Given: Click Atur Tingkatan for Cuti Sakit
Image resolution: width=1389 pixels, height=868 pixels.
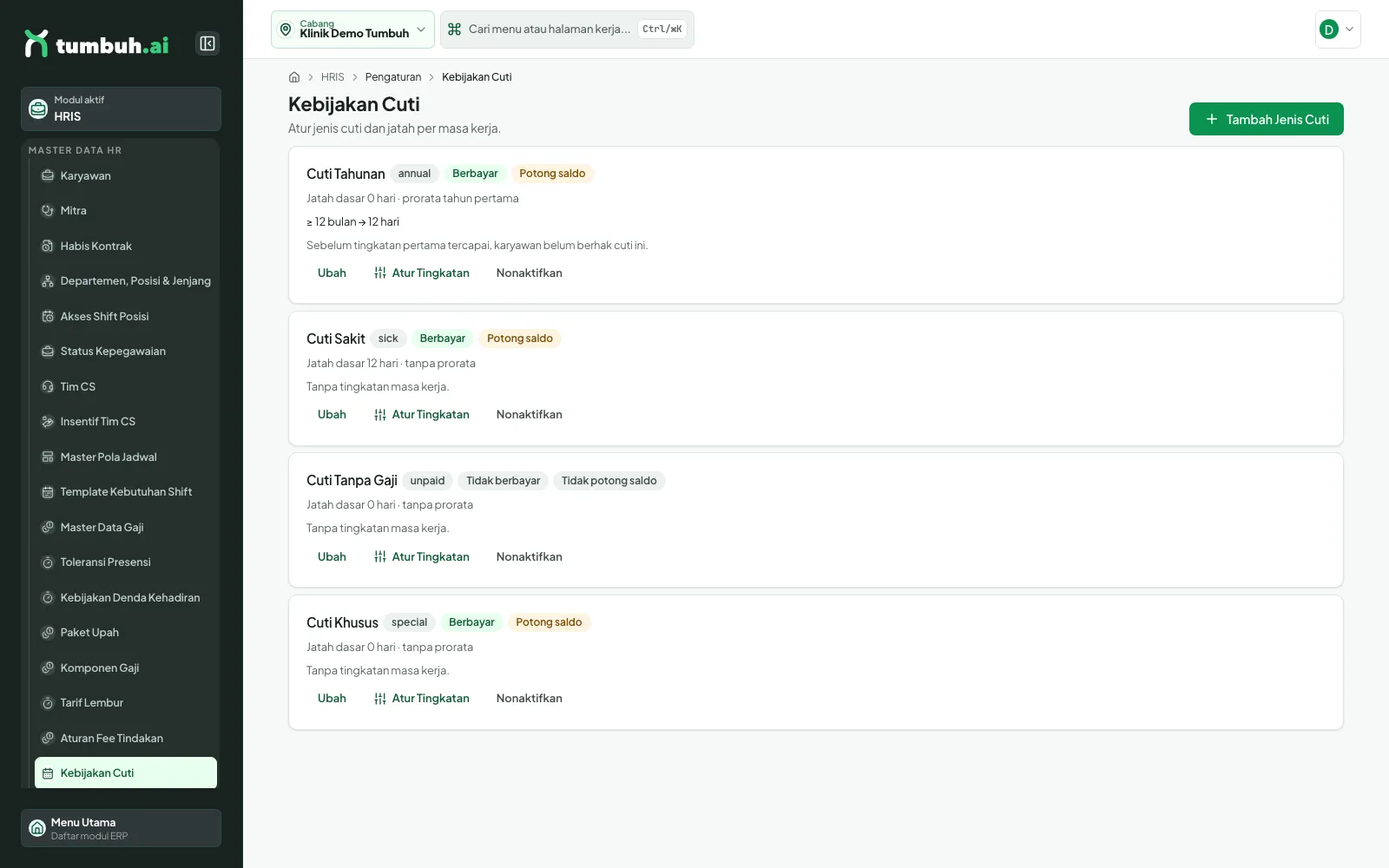Looking at the screenshot, I should [x=422, y=415].
